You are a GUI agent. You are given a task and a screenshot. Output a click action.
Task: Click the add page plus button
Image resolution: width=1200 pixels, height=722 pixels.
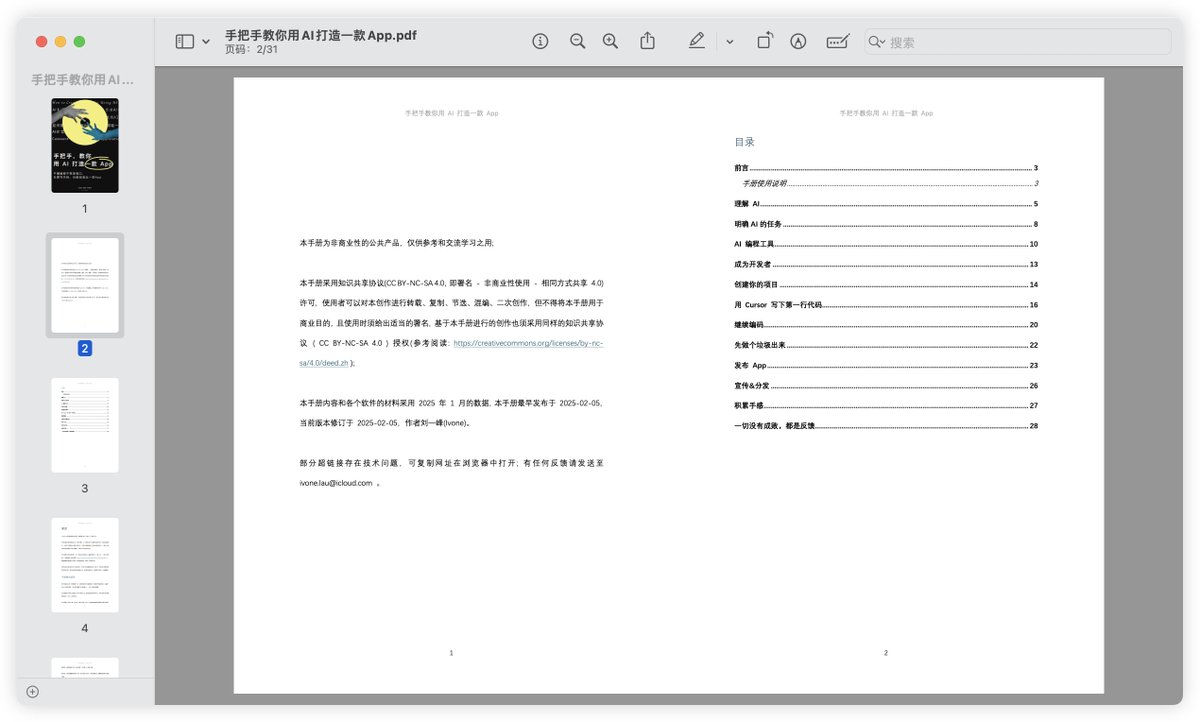(32, 691)
